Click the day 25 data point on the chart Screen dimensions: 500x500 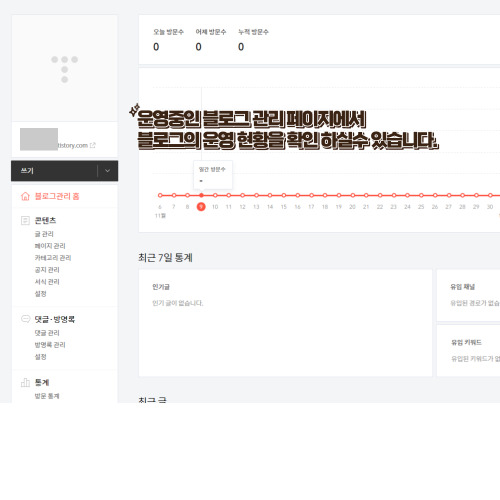click(x=421, y=195)
